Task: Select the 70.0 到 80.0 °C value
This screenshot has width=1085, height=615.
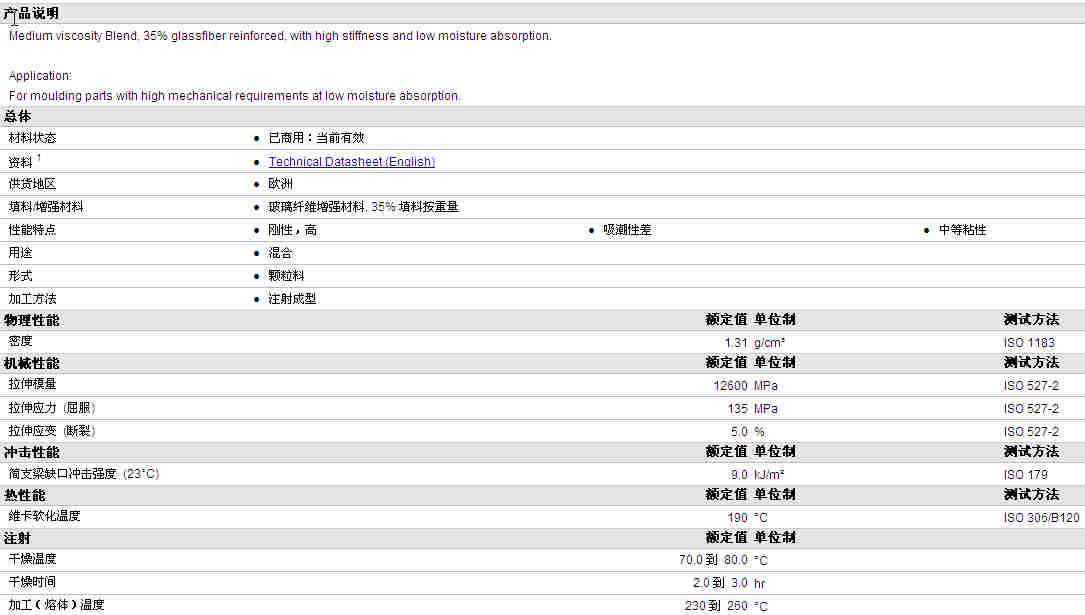Action: coord(723,560)
